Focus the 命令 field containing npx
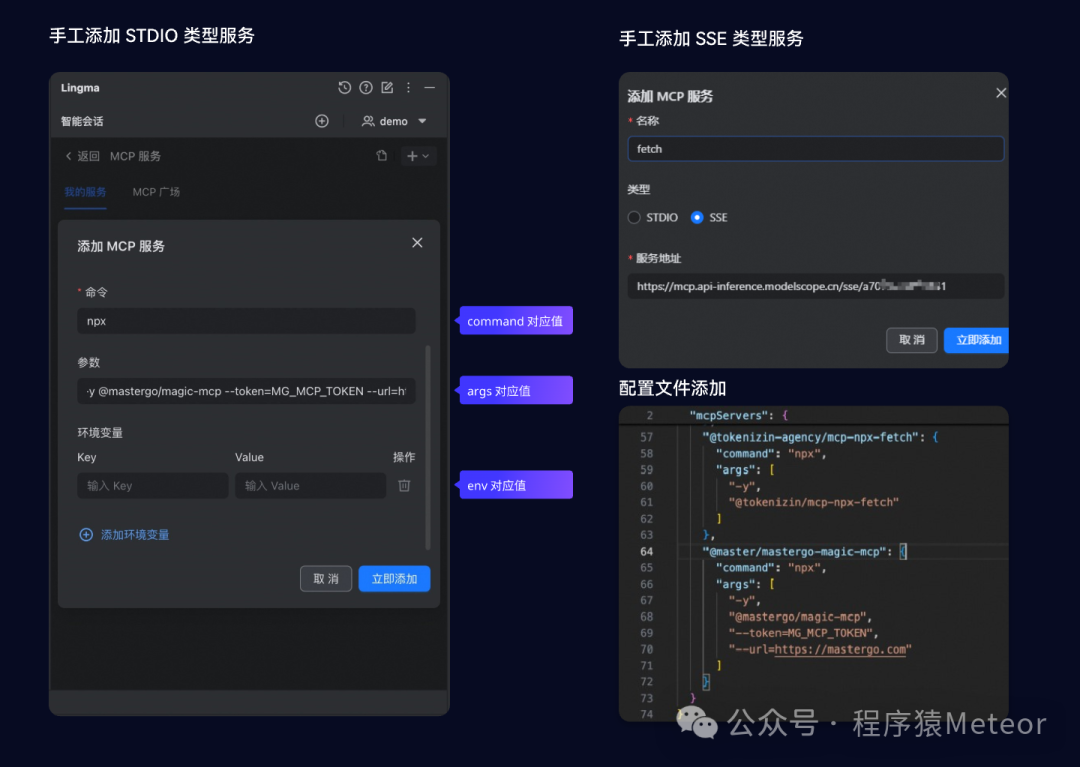 246,321
